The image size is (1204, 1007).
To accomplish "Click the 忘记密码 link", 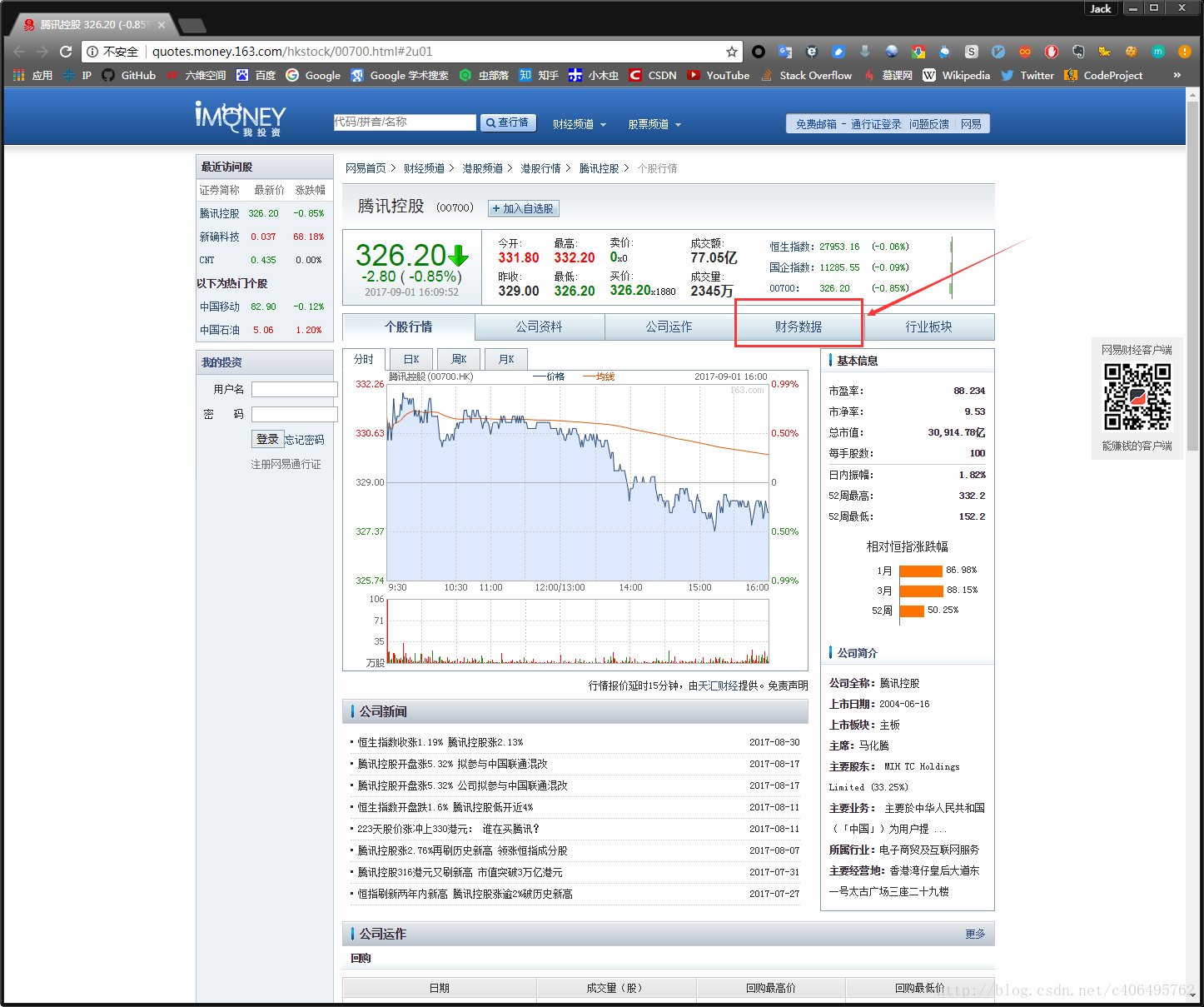I will coord(305,440).
